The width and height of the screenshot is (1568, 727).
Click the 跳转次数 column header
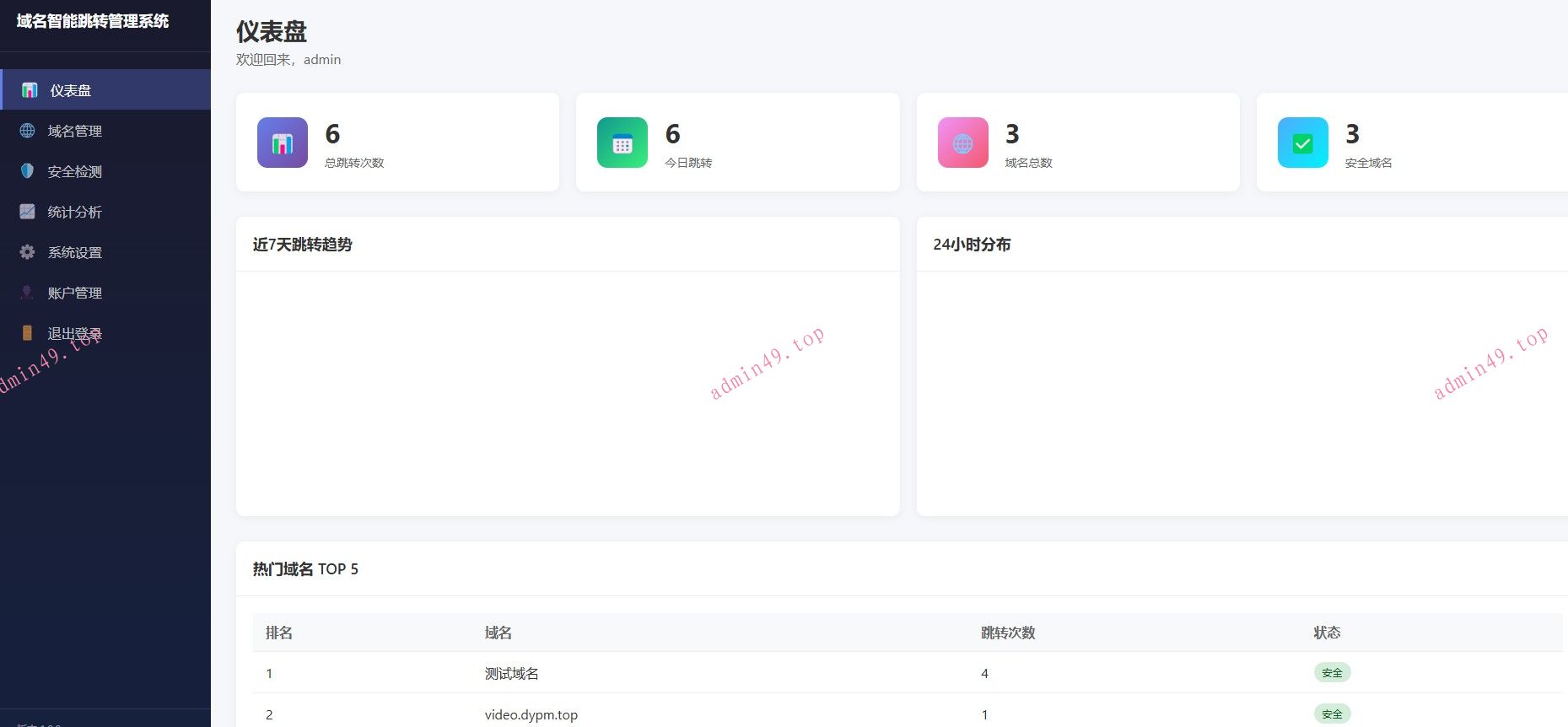pos(1007,633)
